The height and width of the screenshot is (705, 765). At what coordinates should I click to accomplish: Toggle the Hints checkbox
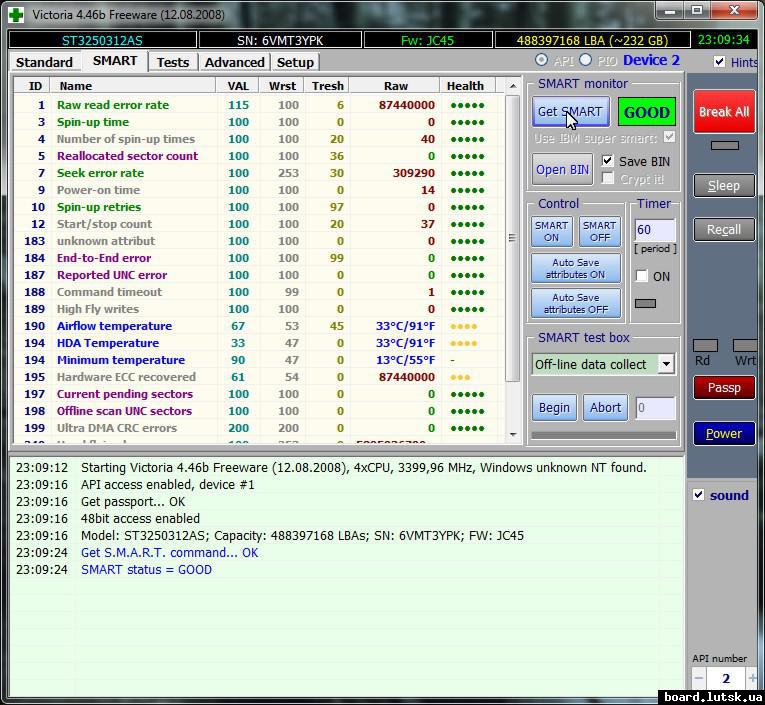point(720,62)
